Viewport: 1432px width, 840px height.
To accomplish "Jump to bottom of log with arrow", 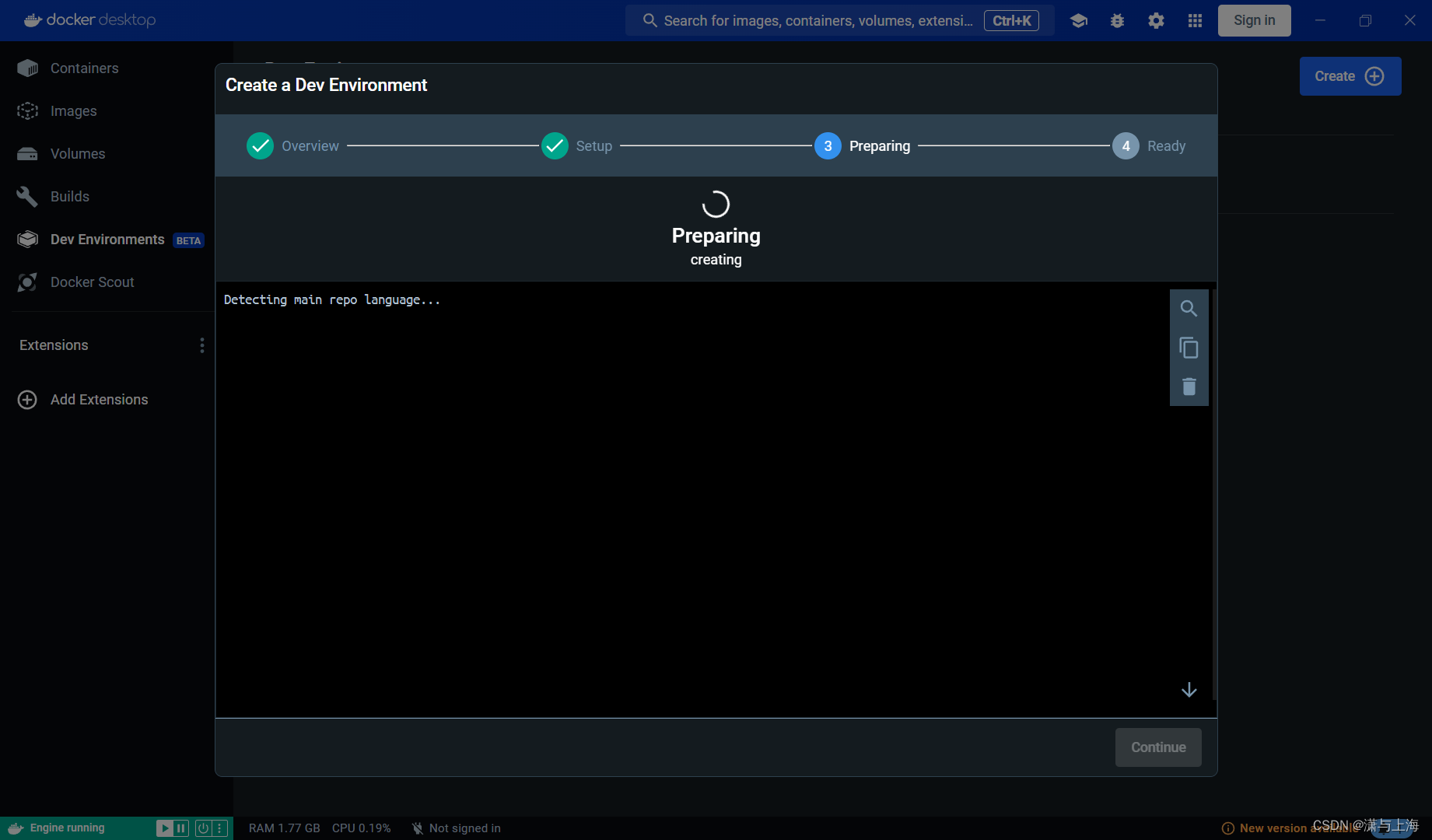I will click(1189, 690).
